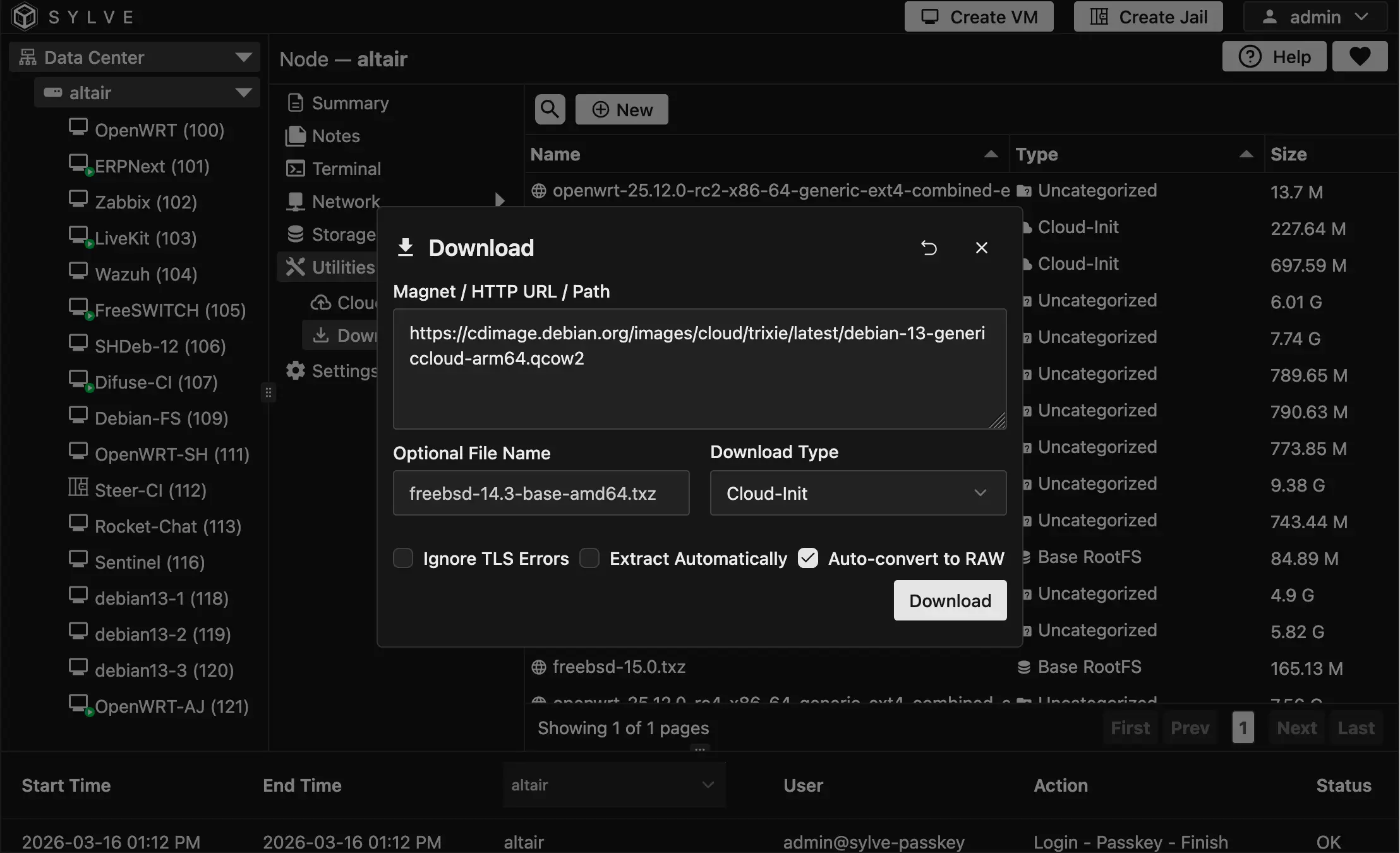Enable Ignore TLS Errors checkbox
The image size is (1400, 853).
point(403,559)
